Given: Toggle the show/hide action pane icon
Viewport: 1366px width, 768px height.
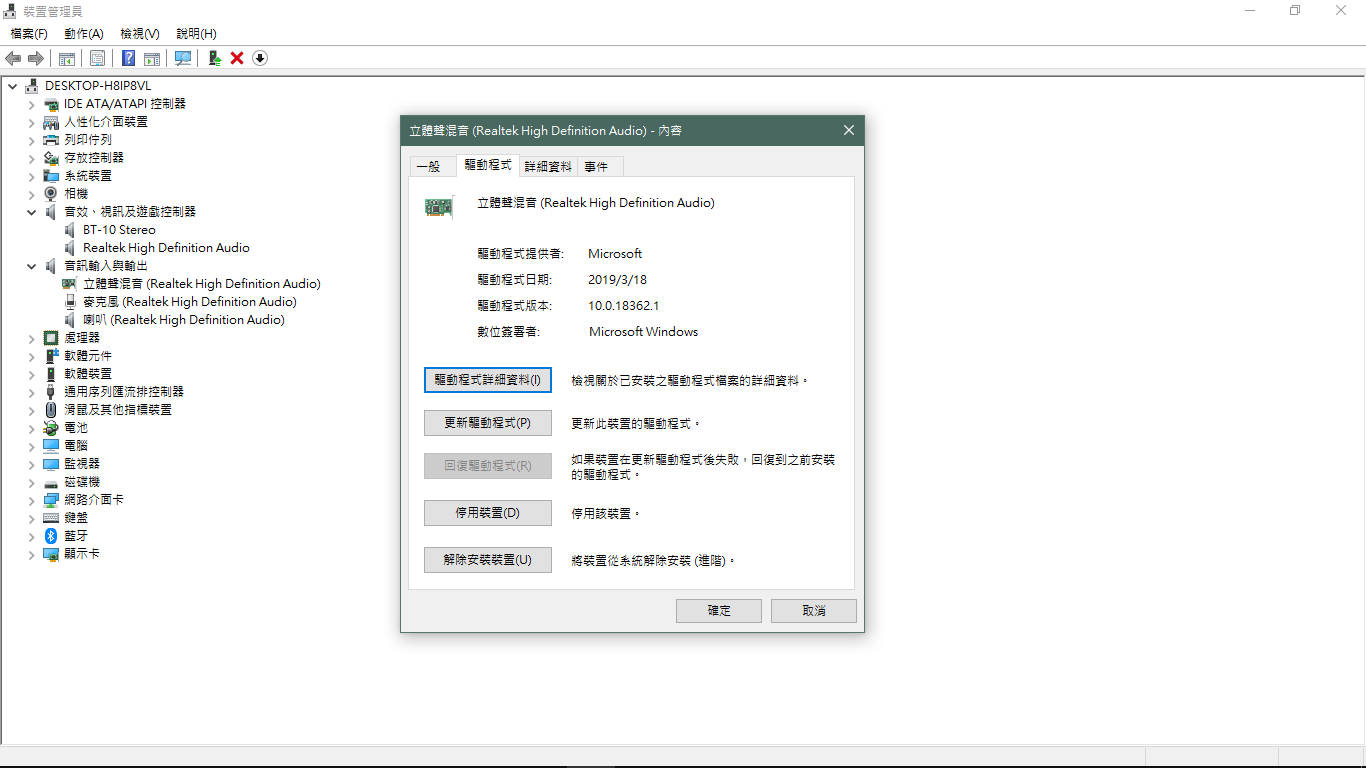Looking at the screenshot, I should [152, 58].
